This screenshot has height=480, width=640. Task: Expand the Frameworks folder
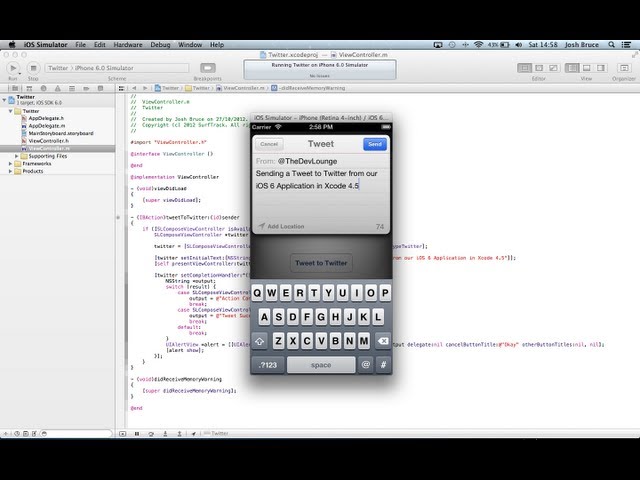pyautogui.click(x=11, y=164)
